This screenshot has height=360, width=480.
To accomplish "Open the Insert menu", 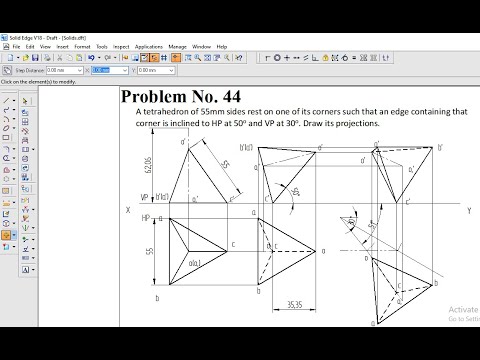I will (x=62, y=47).
